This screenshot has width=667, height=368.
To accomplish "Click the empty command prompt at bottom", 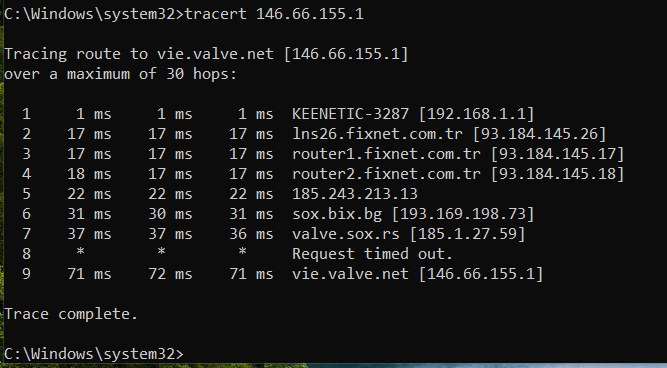I will pos(94,354).
